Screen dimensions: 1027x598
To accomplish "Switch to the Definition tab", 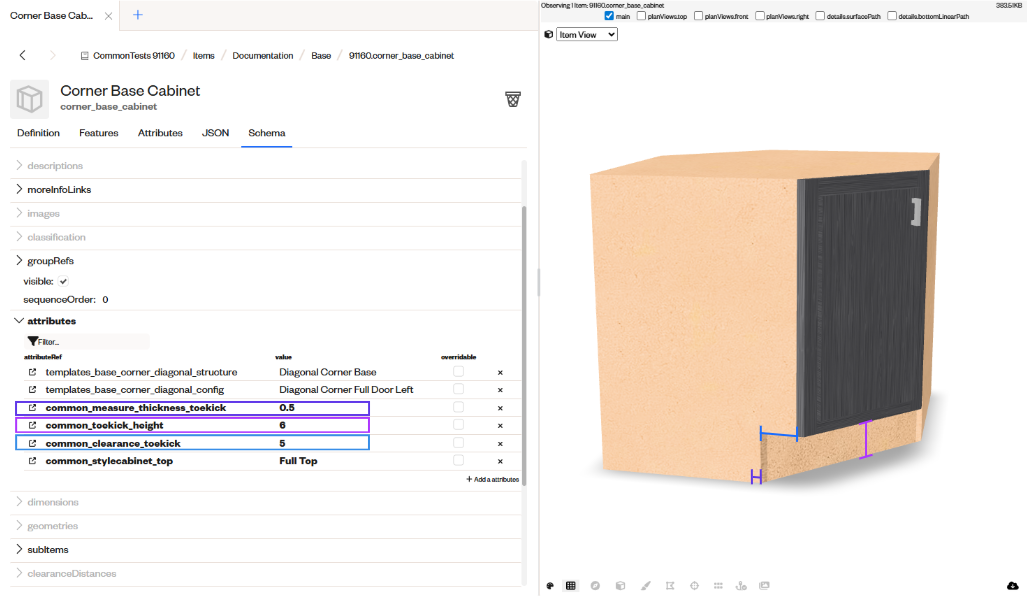I will tap(39, 133).
